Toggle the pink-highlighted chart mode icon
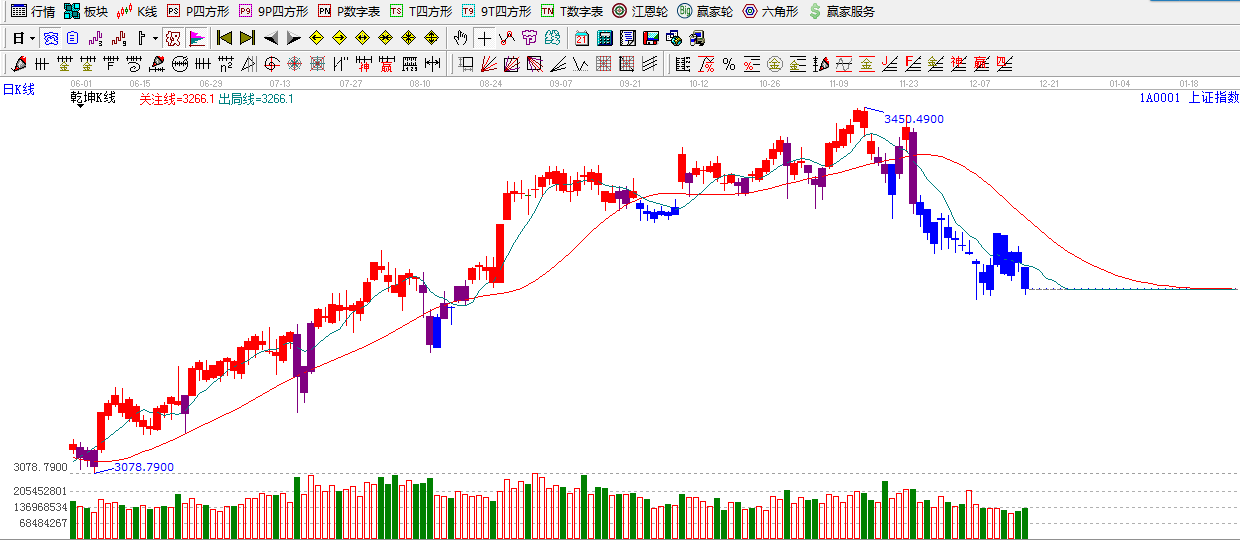 click(x=173, y=38)
